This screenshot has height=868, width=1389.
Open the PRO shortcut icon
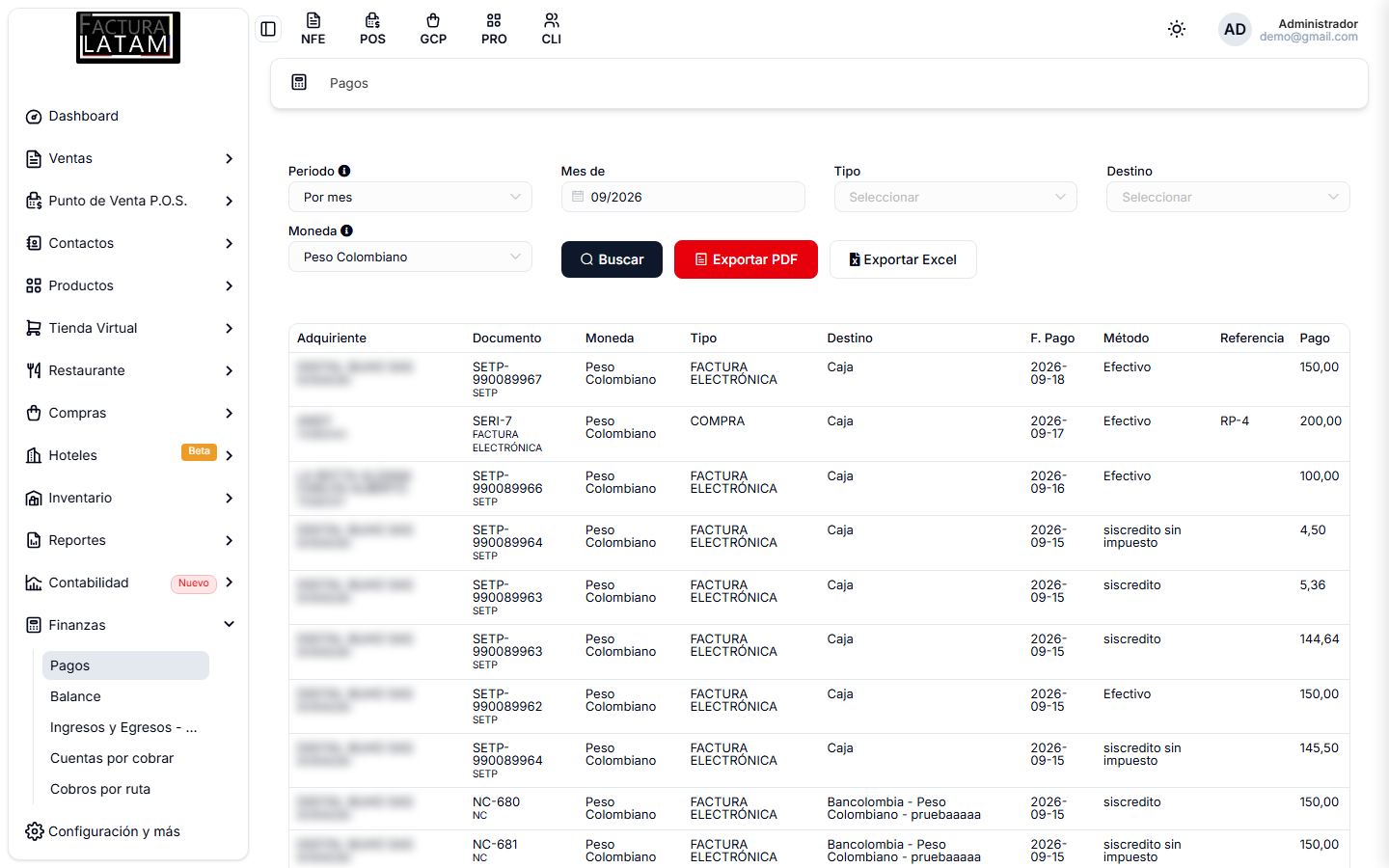(x=494, y=29)
